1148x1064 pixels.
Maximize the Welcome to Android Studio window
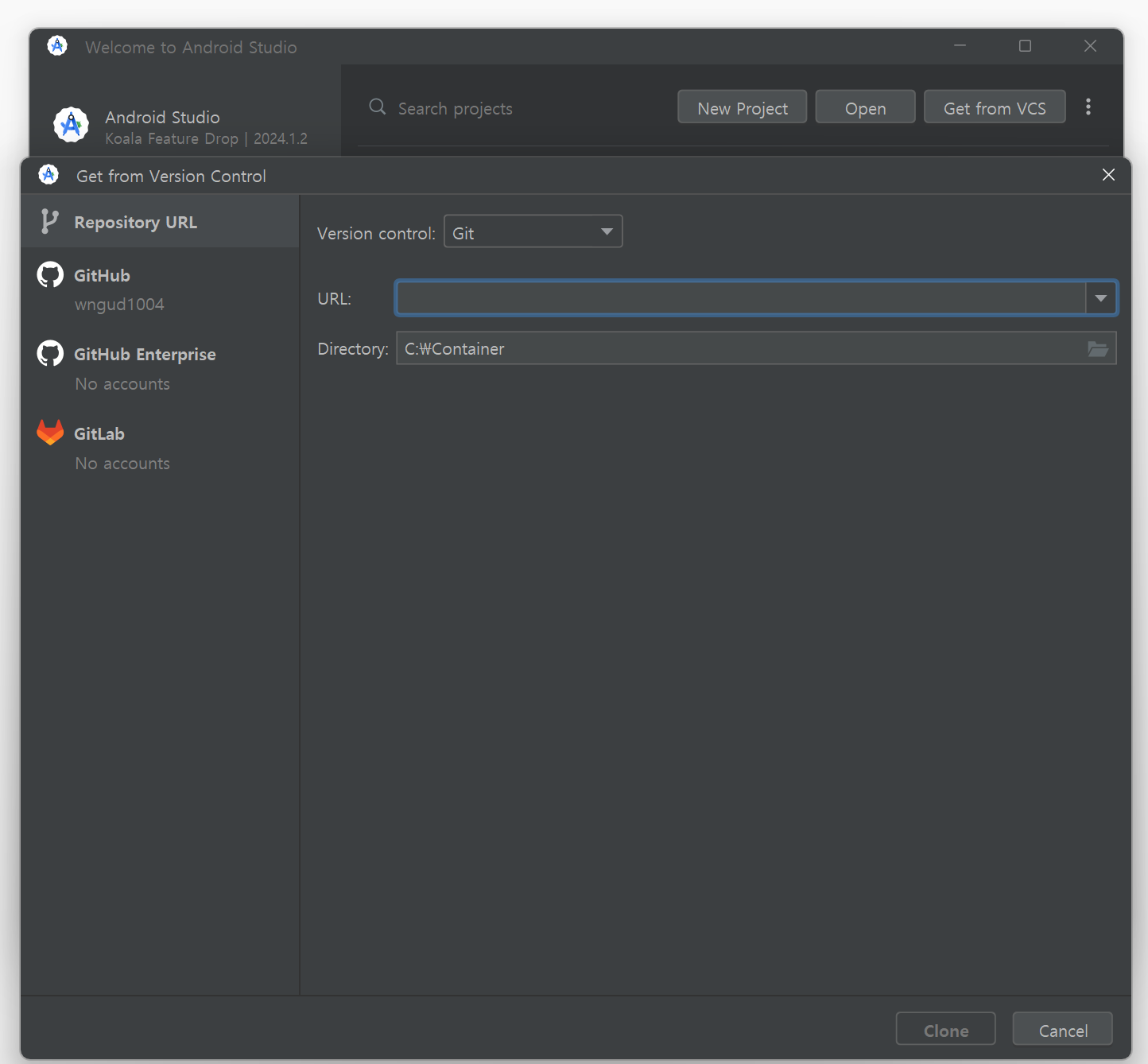click(1026, 46)
